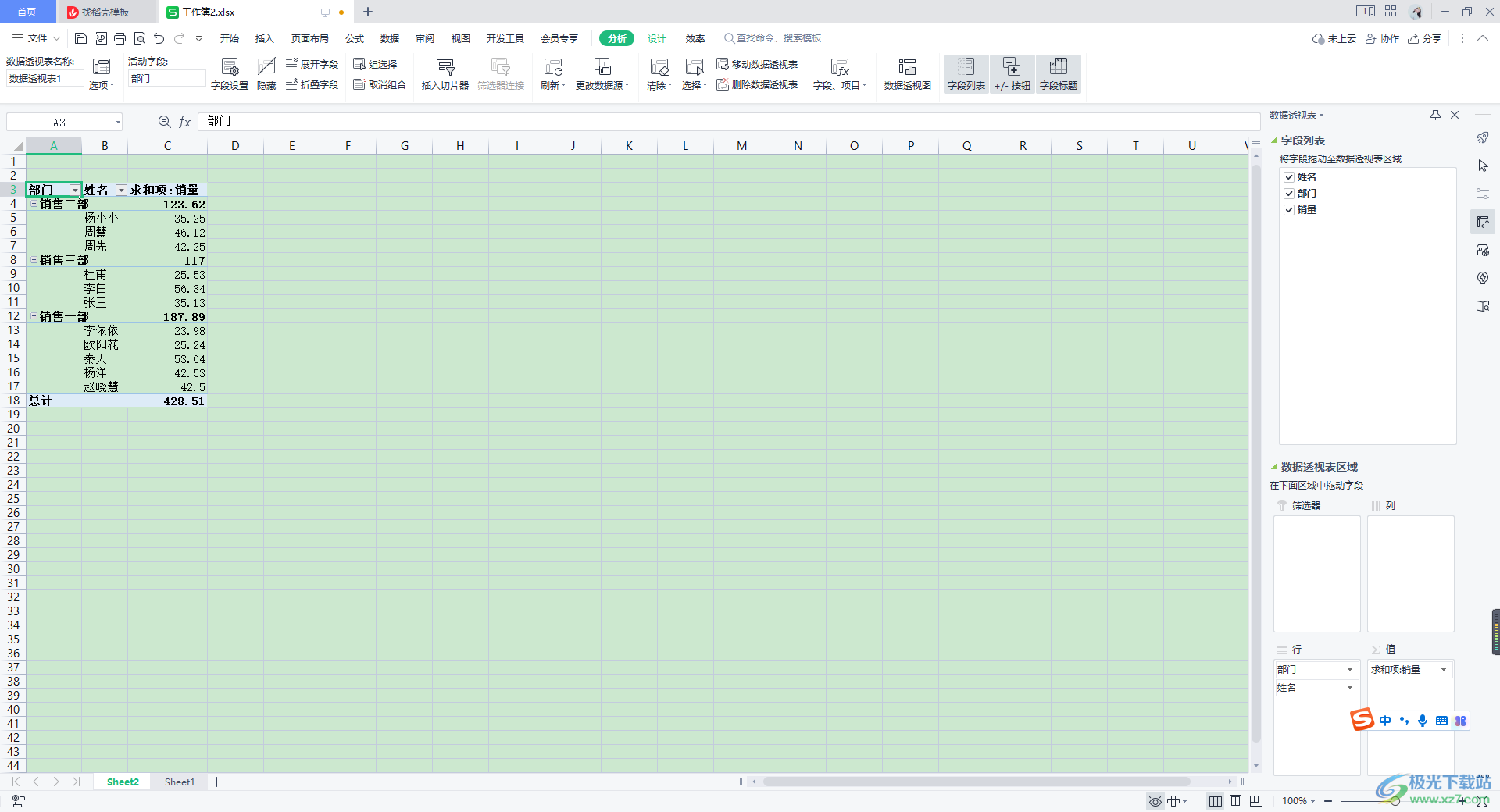
Task: Switch to the 设计 ribbon tab
Action: [657, 38]
